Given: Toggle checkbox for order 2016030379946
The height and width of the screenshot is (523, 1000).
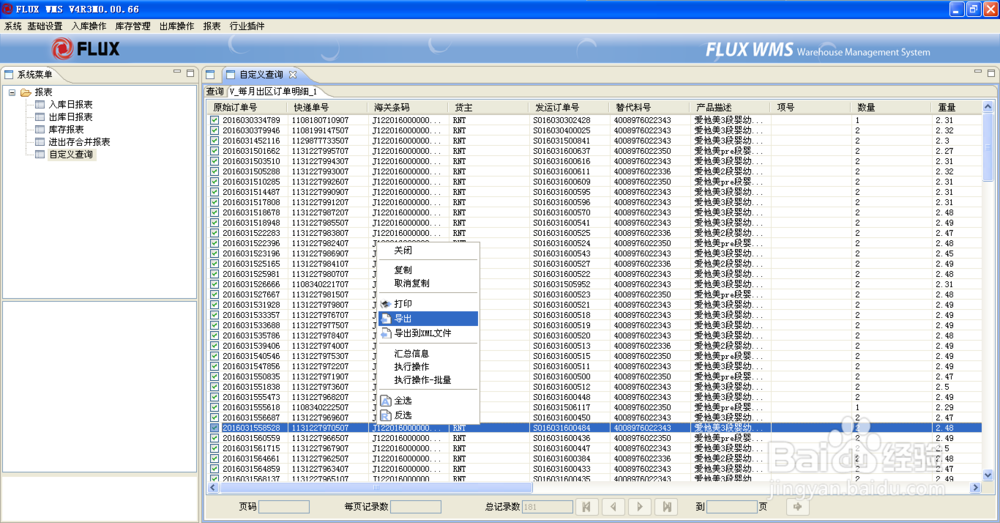Looking at the screenshot, I should point(214,130).
